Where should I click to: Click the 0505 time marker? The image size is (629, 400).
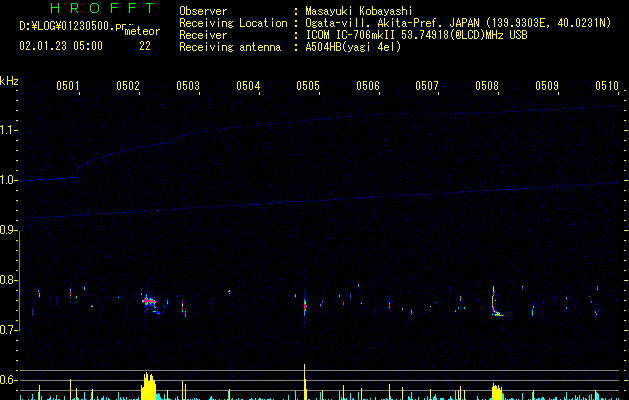coord(308,85)
